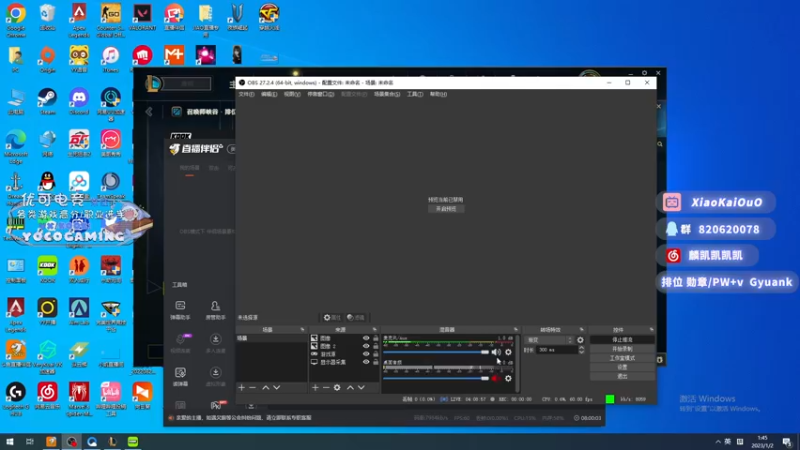Open the 文件(F) menu in OBS
This screenshot has width=800, height=450.
246,94
